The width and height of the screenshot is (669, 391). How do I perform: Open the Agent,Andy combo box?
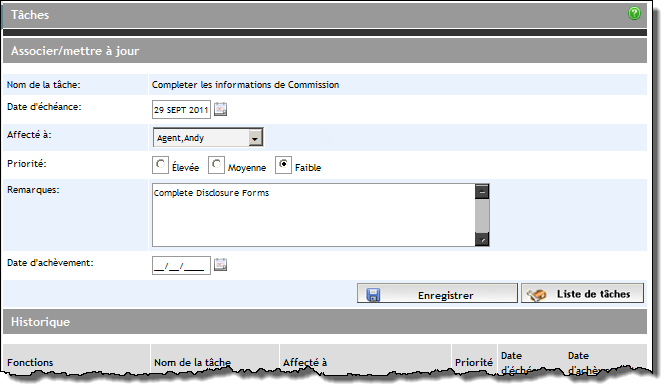click(x=208, y=137)
